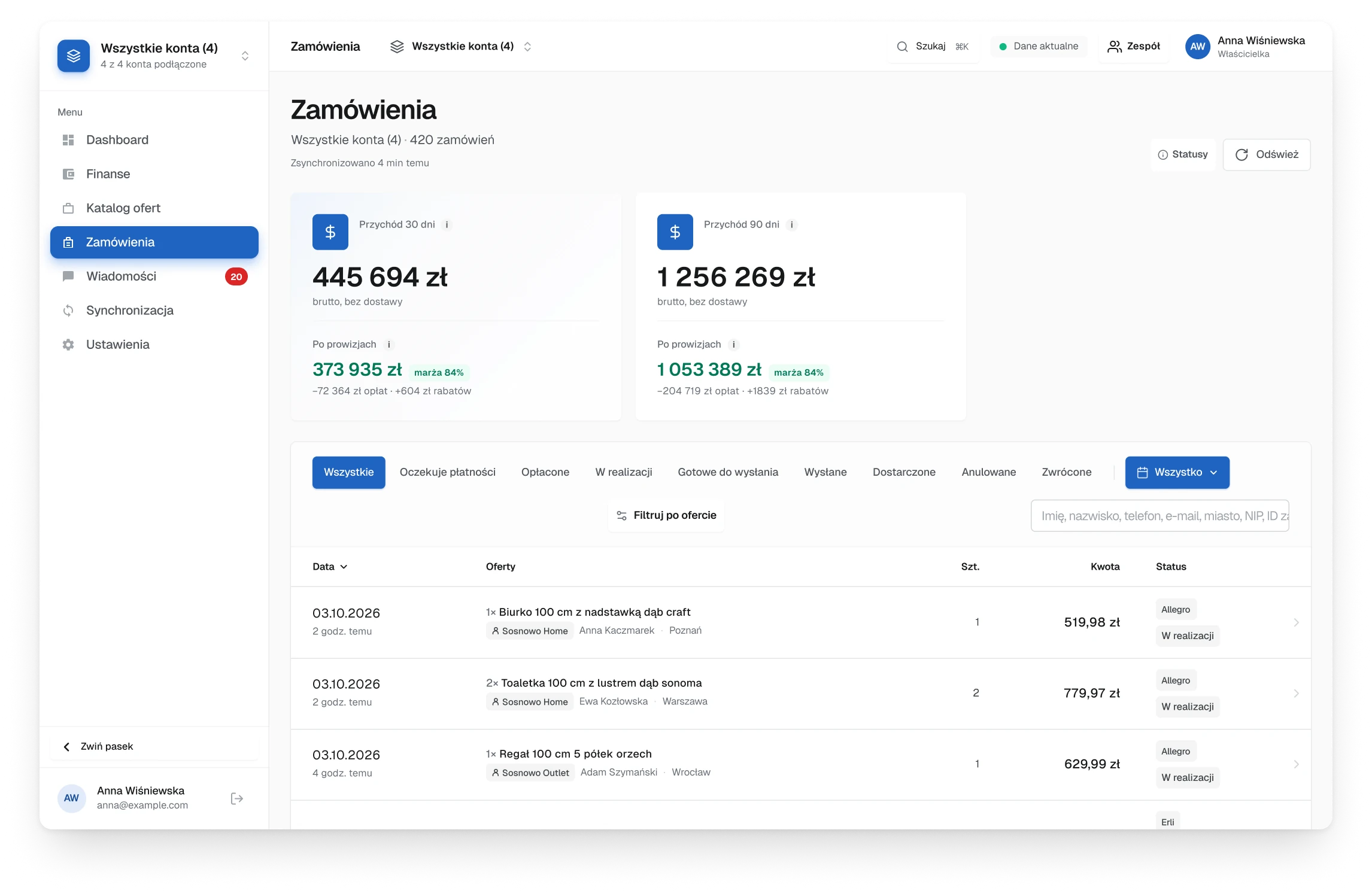Click info icon beside Po prowizjach 373 935 zł
Image resolution: width=1372 pixels, height=894 pixels.
[389, 345]
